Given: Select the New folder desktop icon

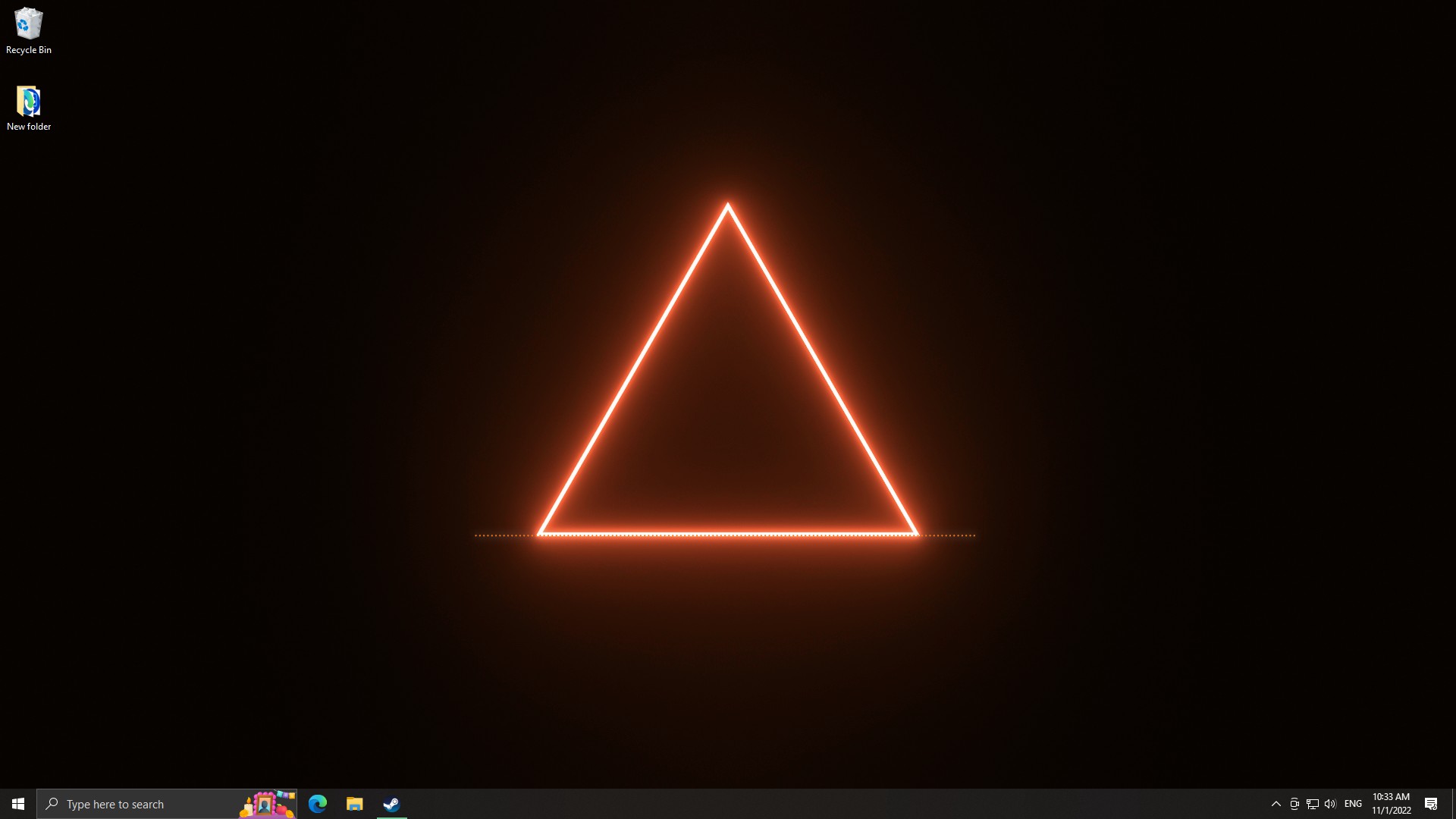Looking at the screenshot, I should [28, 101].
